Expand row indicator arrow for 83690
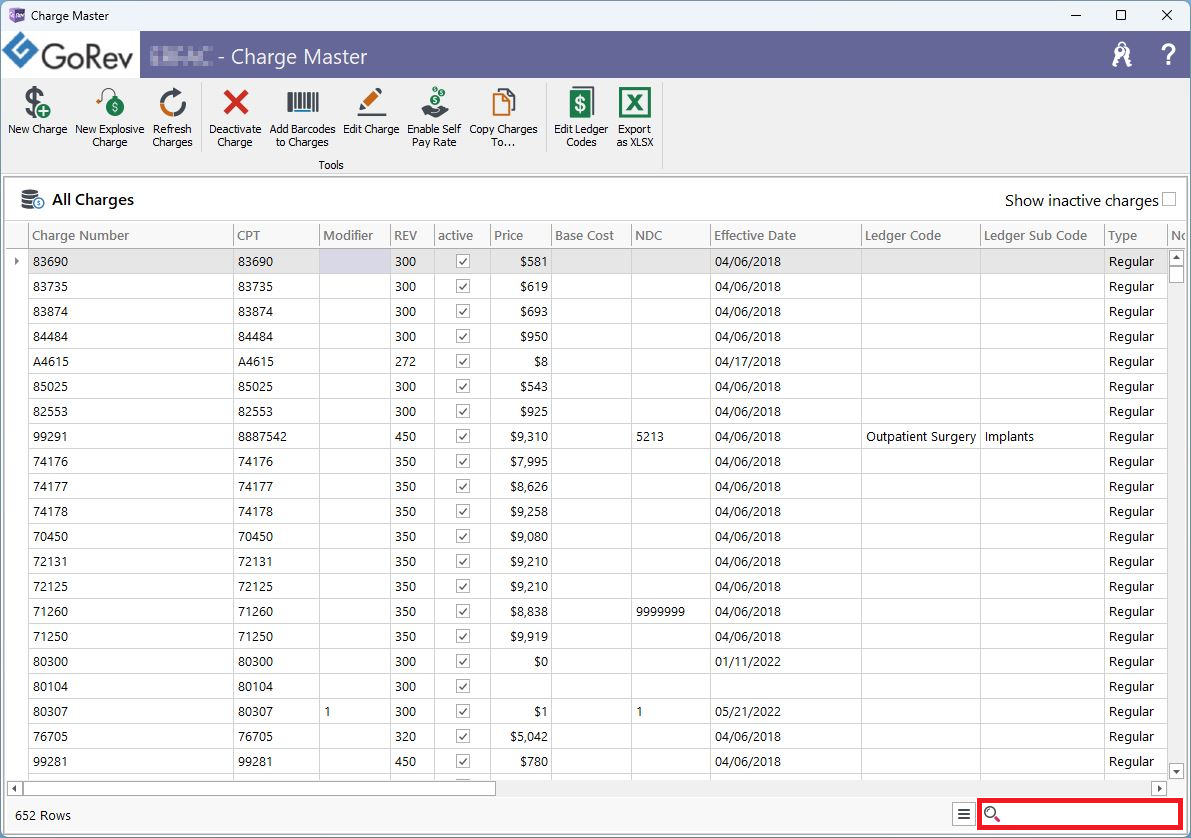 tap(17, 261)
